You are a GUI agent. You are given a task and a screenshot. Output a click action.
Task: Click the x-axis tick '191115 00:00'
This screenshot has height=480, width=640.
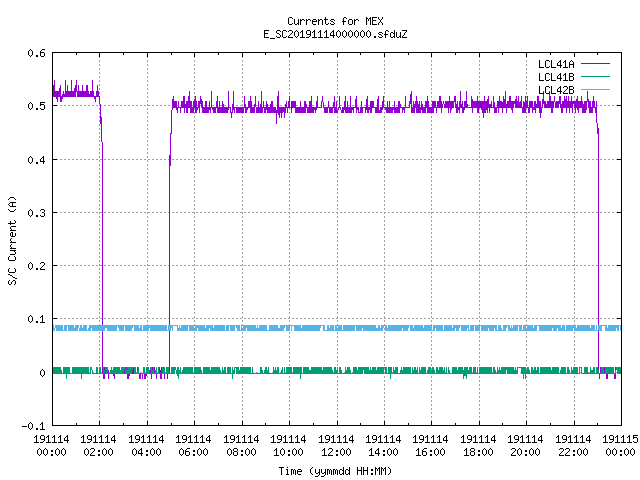620,446
